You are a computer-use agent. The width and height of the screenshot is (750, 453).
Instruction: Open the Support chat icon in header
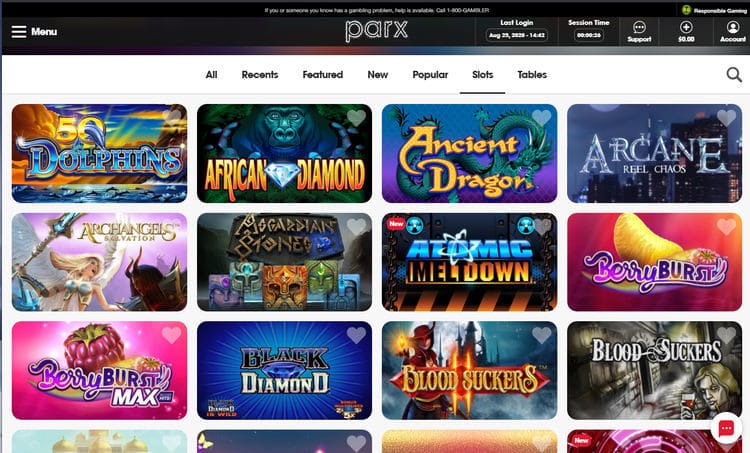(639, 27)
